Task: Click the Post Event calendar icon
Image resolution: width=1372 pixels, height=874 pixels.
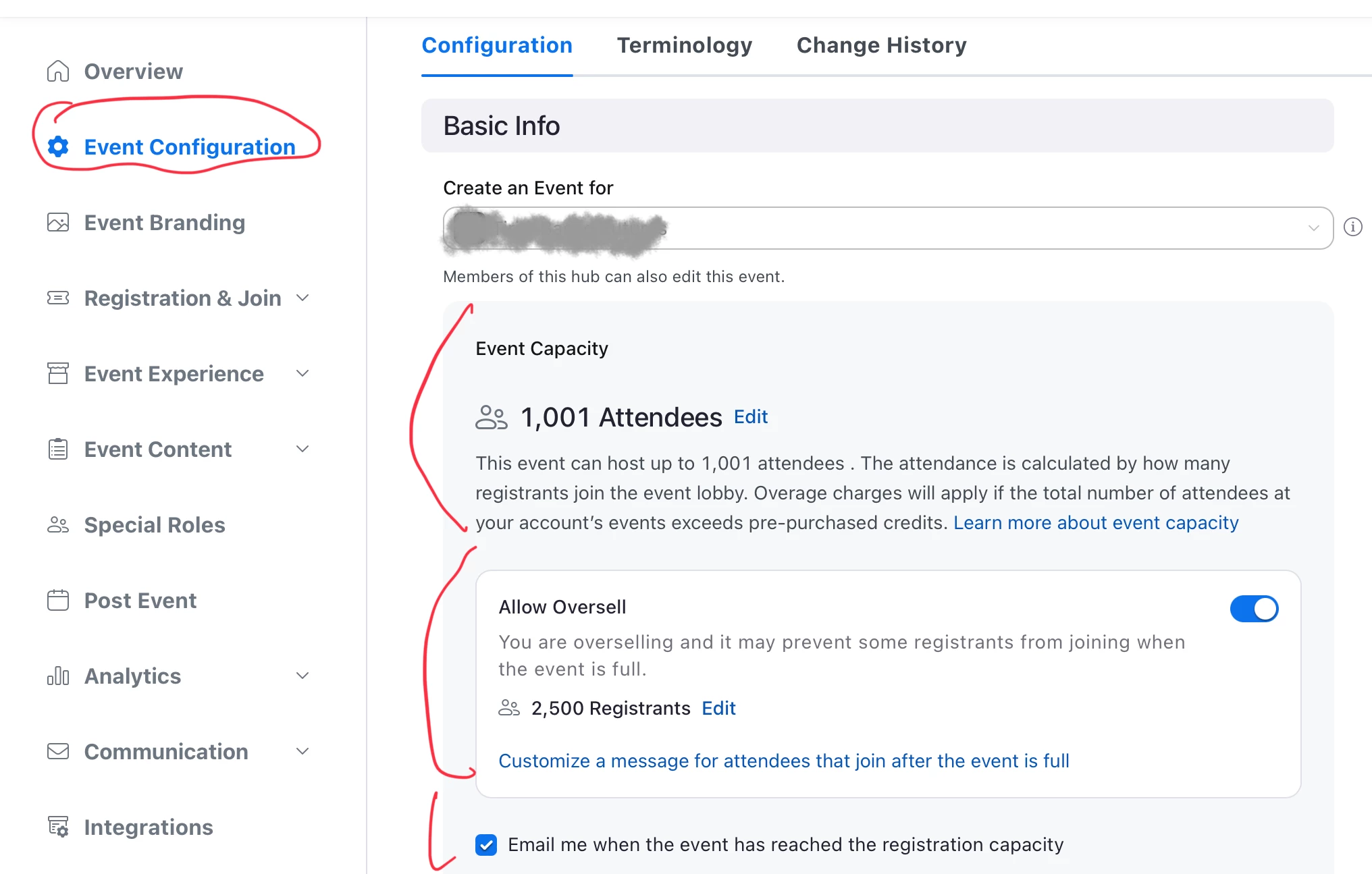Action: (x=58, y=600)
